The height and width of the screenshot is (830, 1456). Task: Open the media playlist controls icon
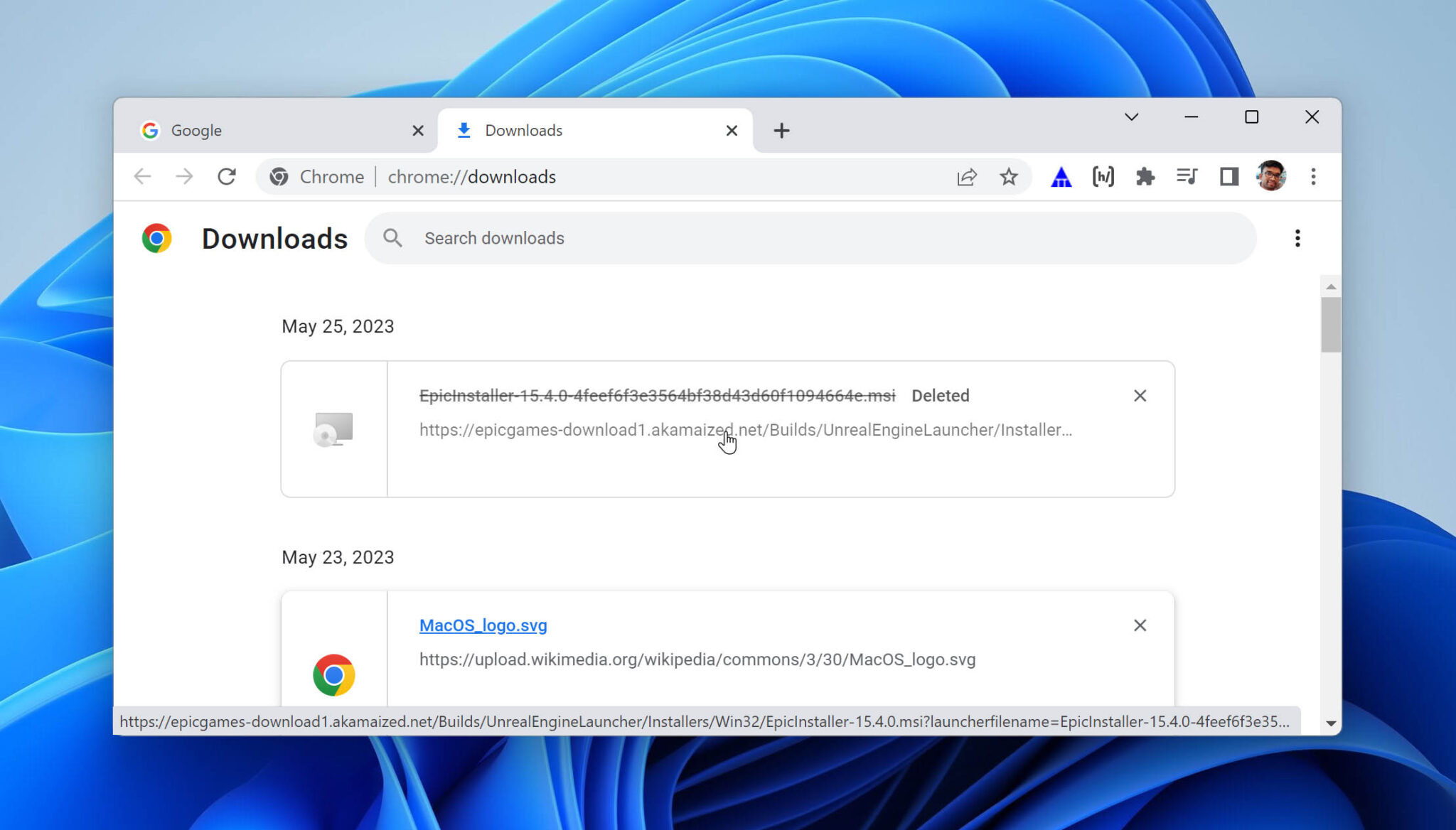1187,177
